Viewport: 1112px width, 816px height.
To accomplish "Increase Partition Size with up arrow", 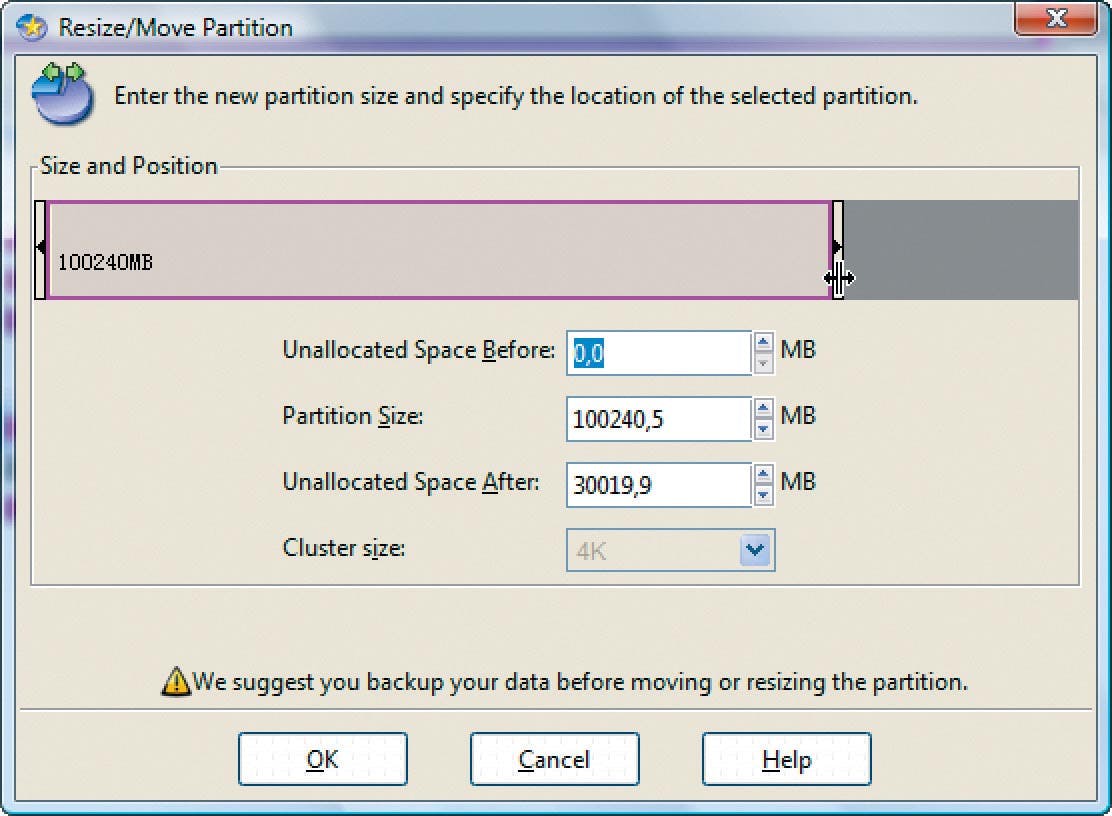I will [x=764, y=409].
